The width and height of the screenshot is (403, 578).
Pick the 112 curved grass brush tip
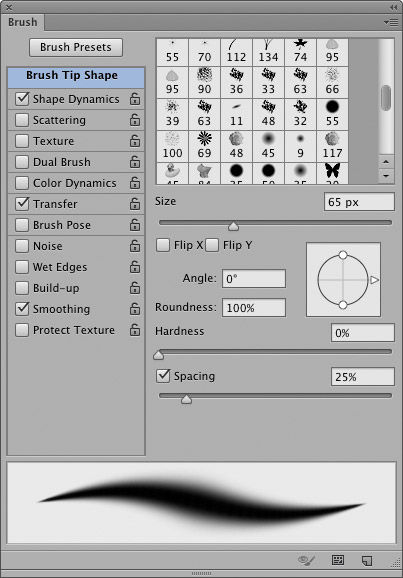point(236,51)
